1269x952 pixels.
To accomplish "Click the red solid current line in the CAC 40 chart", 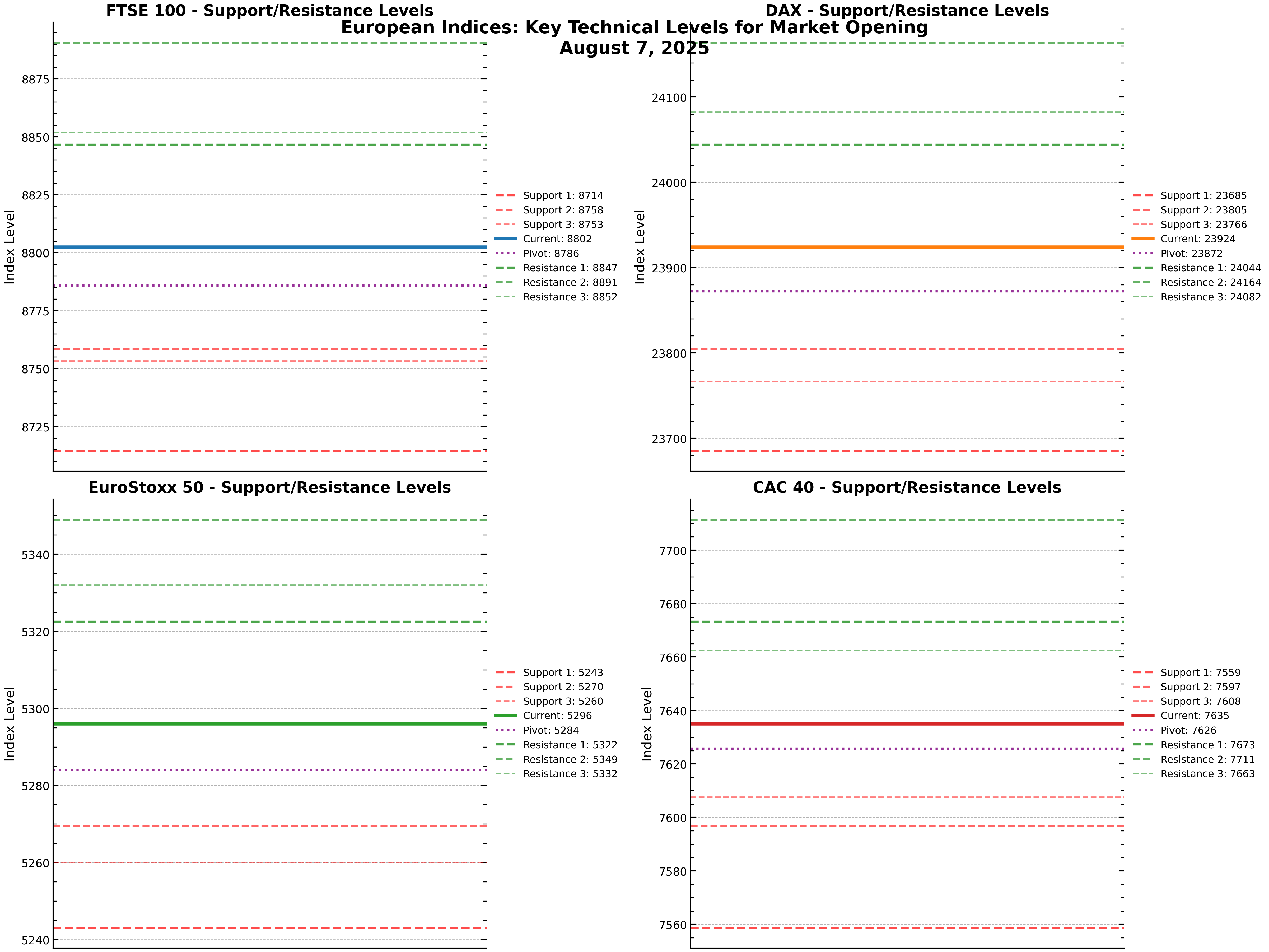I will coord(907,724).
